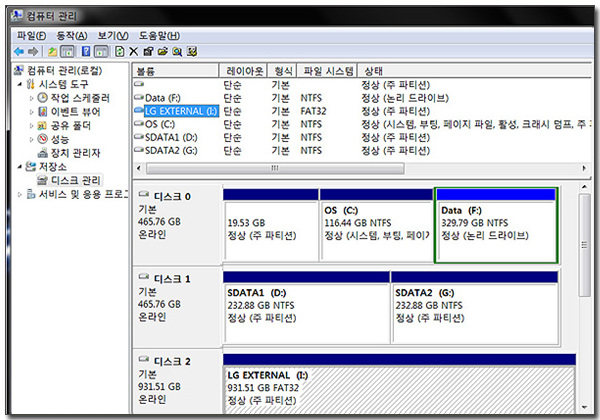This screenshot has height=420, width=600.
Task: Select the 디스크 0 disk header
Action: point(177,225)
